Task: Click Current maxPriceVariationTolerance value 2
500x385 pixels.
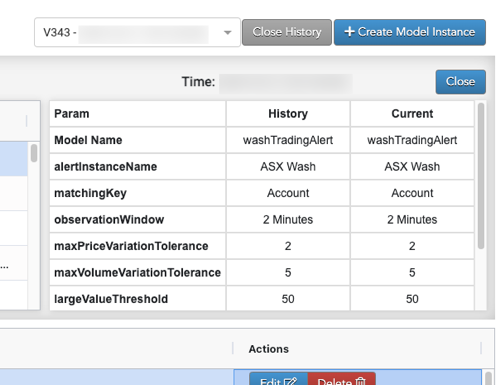Action: [x=412, y=246]
